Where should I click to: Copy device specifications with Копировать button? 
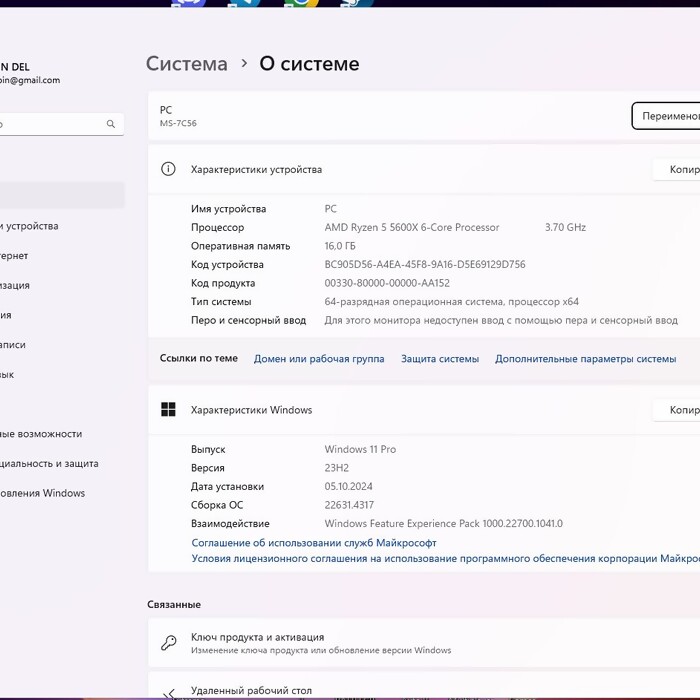pyautogui.click(x=676, y=169)
